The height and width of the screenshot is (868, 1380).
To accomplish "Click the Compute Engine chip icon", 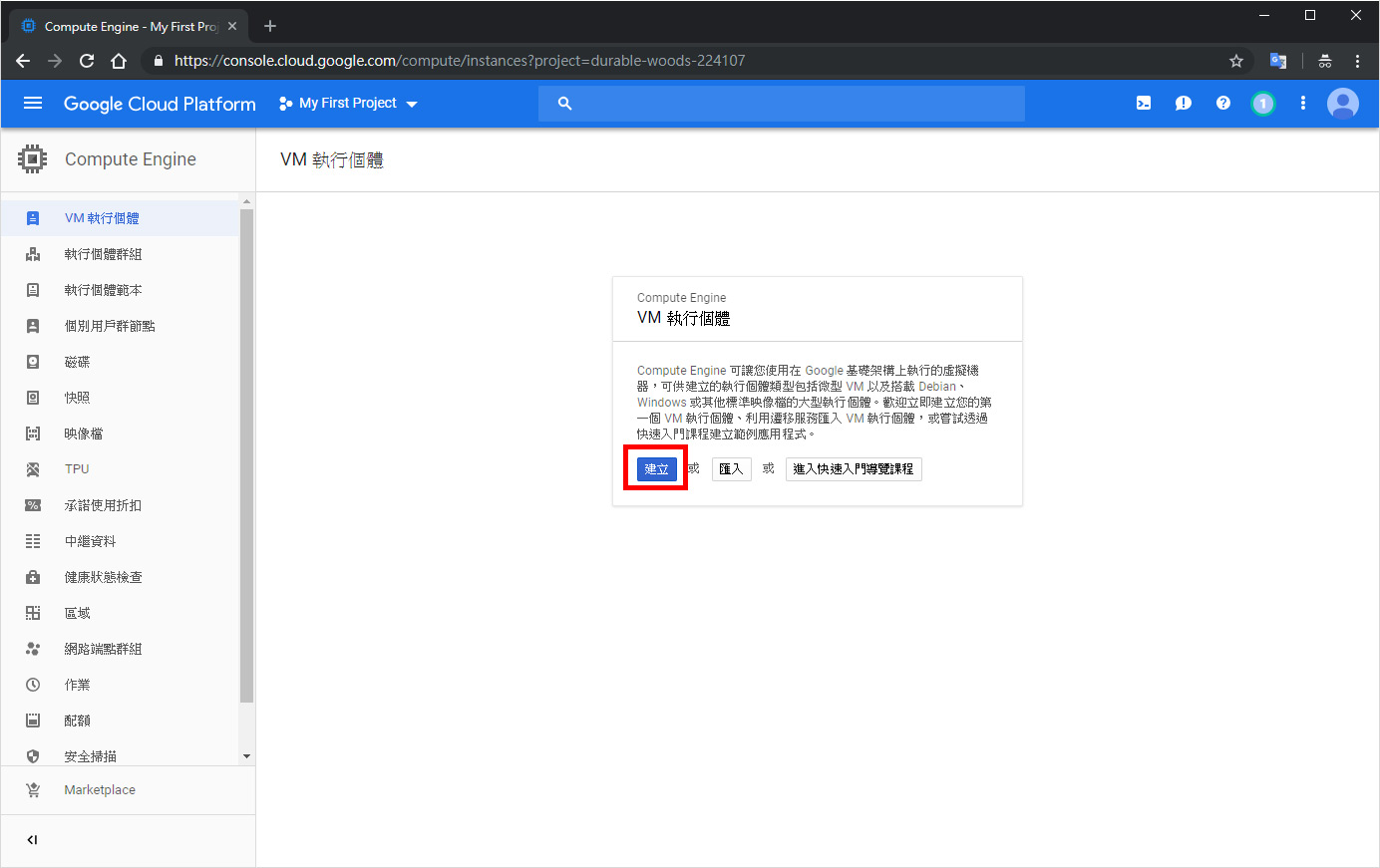I will [33, 159].
